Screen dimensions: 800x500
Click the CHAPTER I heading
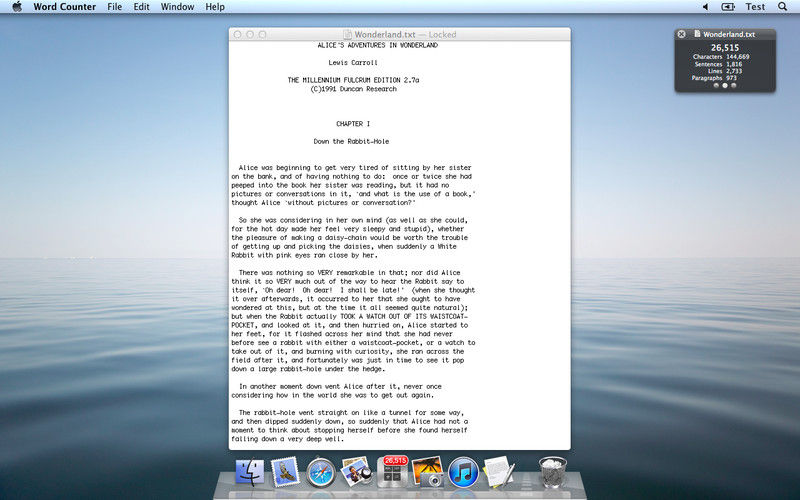pyautogui.click(x=353, y=124)
